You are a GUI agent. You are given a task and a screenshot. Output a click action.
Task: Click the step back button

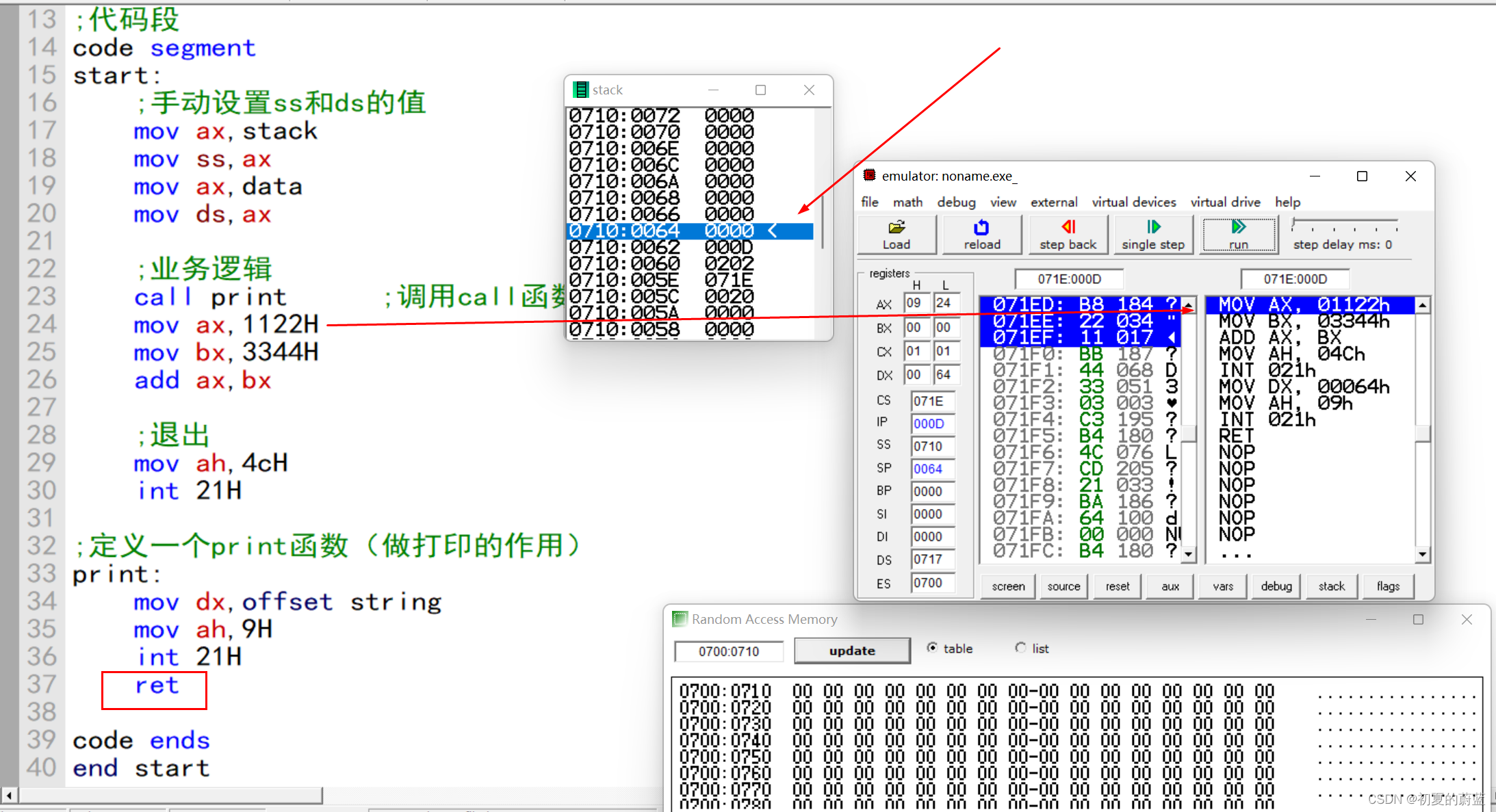pyautogui.click(x=1068, y=235)
